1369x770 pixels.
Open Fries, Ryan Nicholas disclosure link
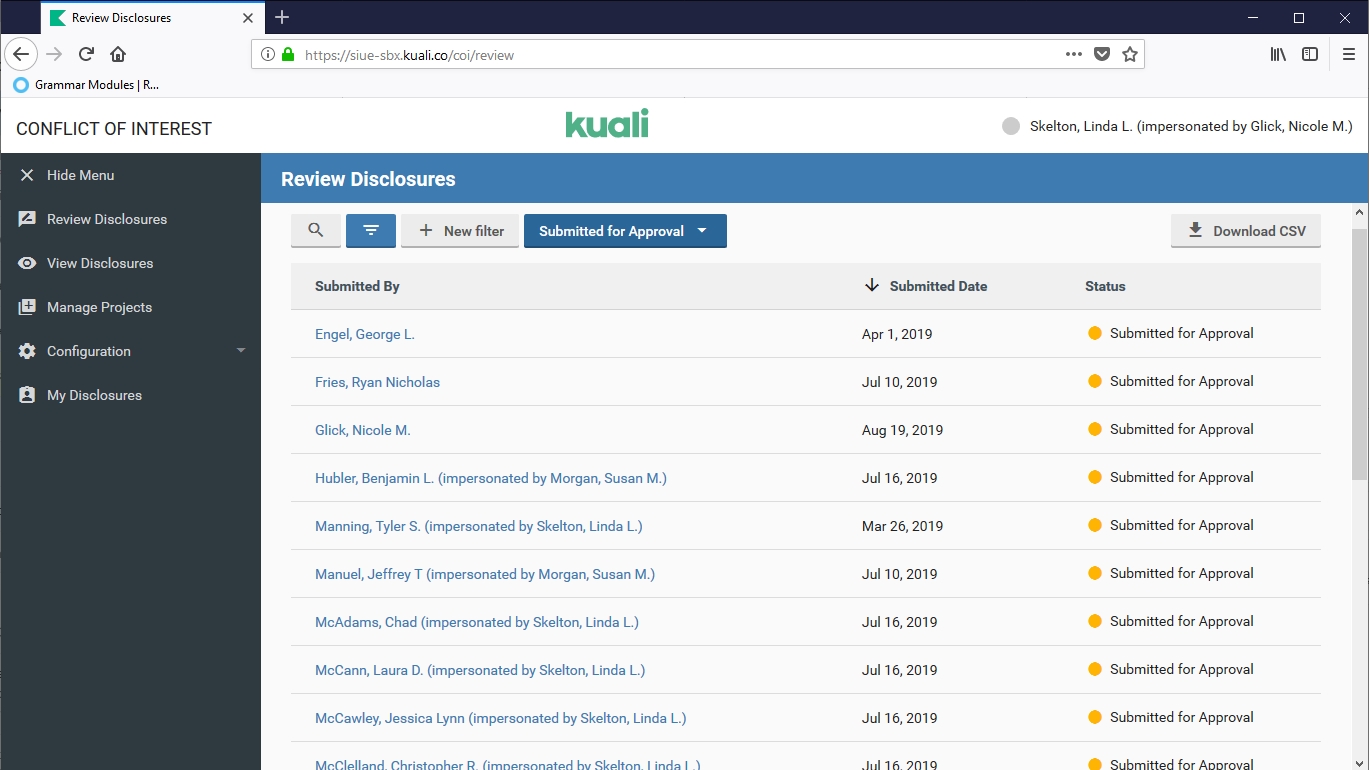(377, 382)
